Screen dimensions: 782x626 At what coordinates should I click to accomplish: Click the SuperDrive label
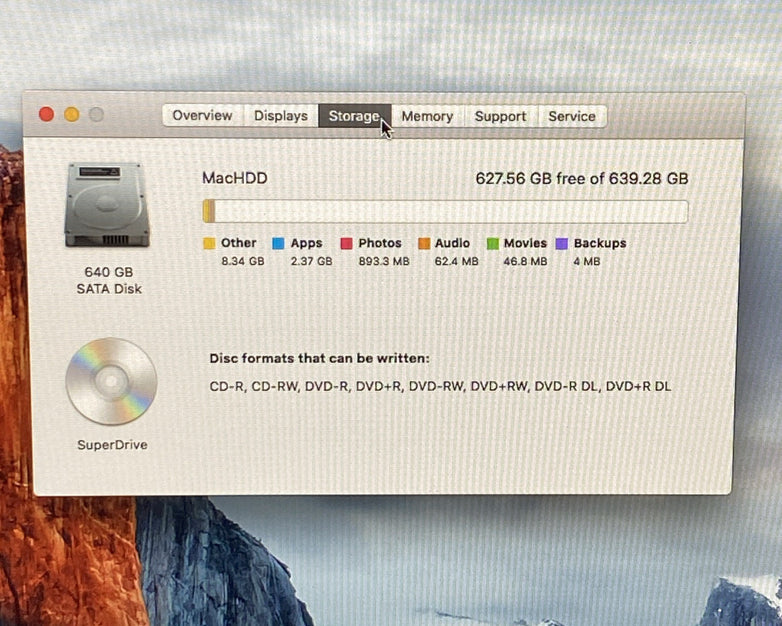(x=112, y=445)
